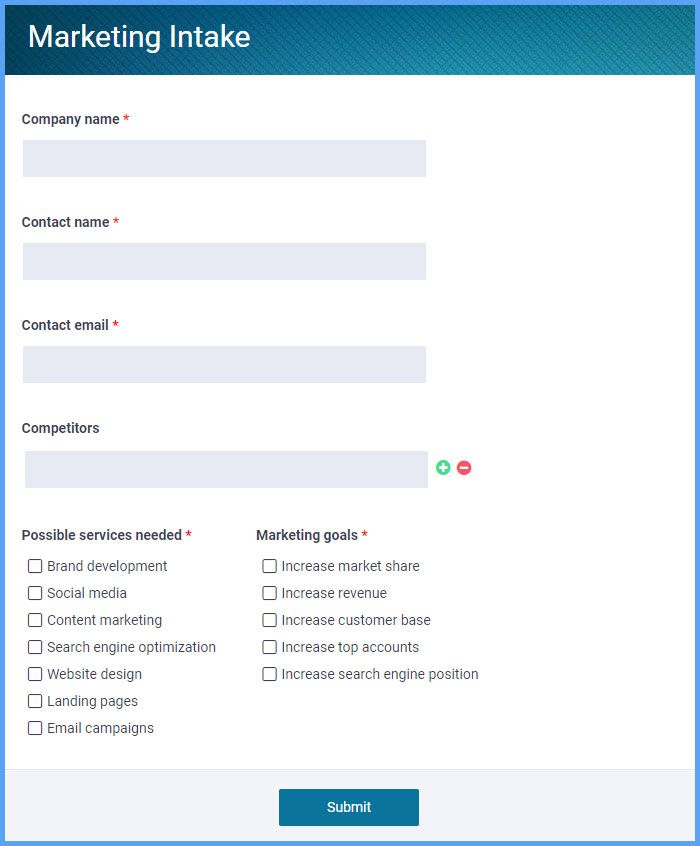Tick the Email campaigns checkbox
The width and height of the screenshot is (700, 846).
click(35, 728)
